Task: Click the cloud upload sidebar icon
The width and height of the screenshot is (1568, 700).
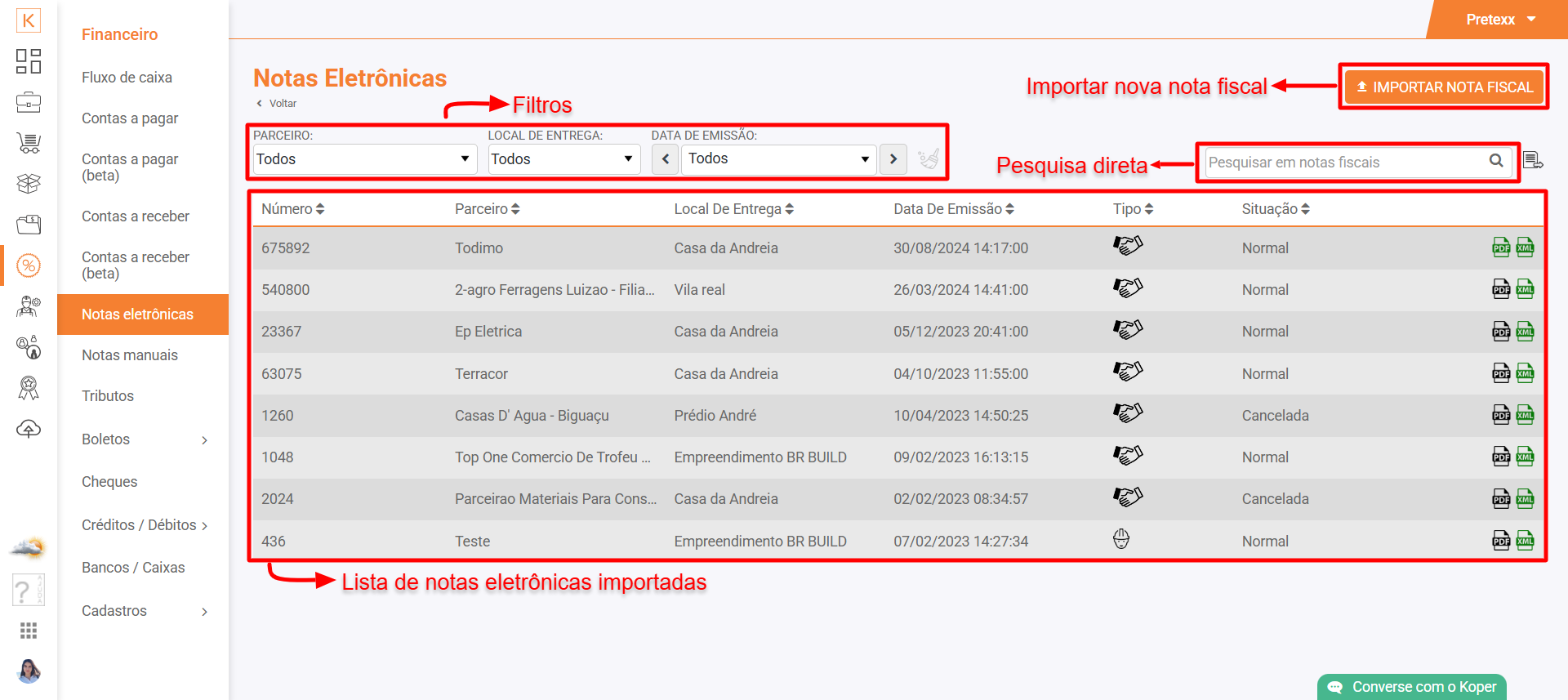Action: point(29,429)
